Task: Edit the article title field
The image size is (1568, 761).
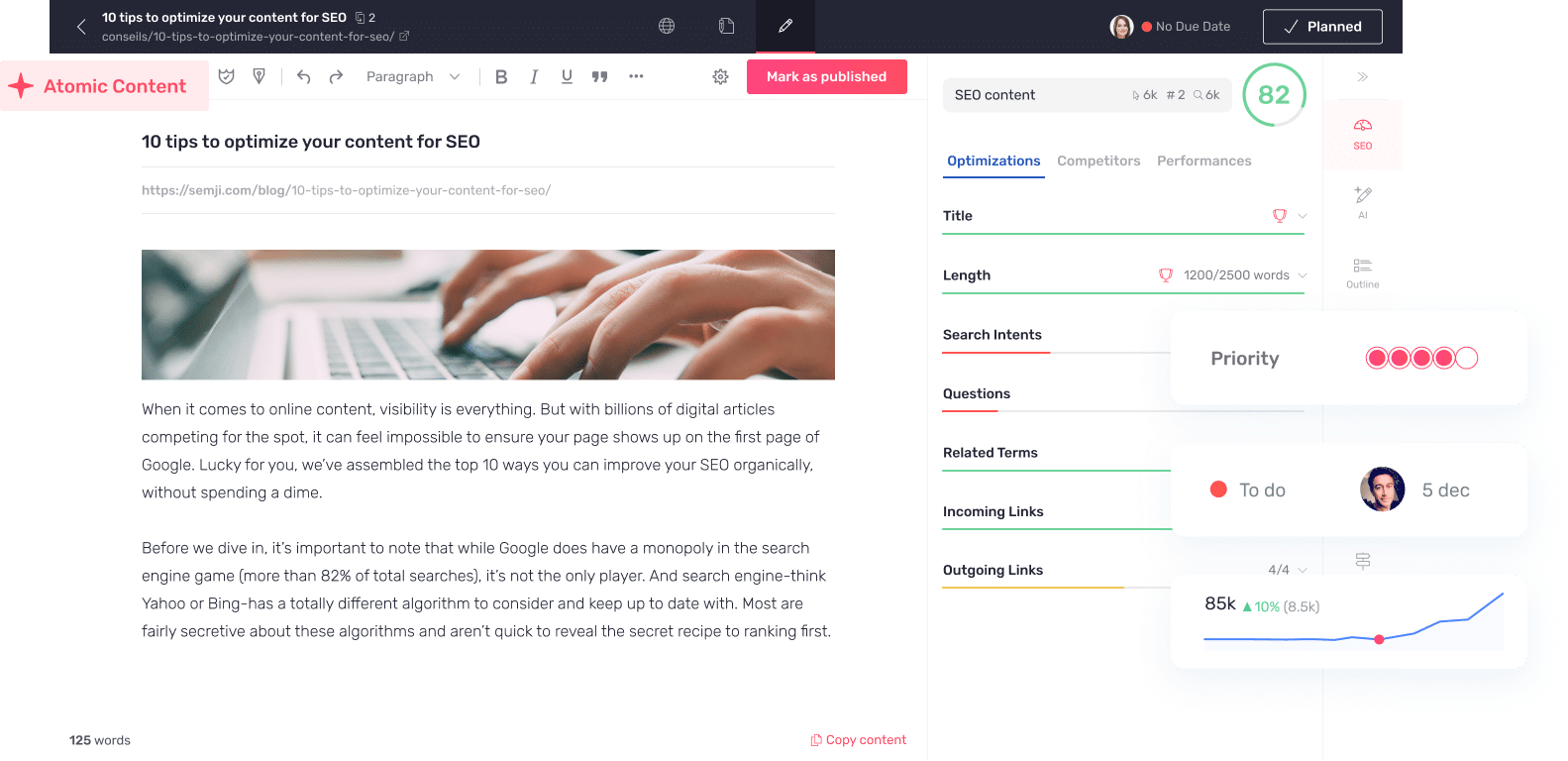Action: [488, 142]
